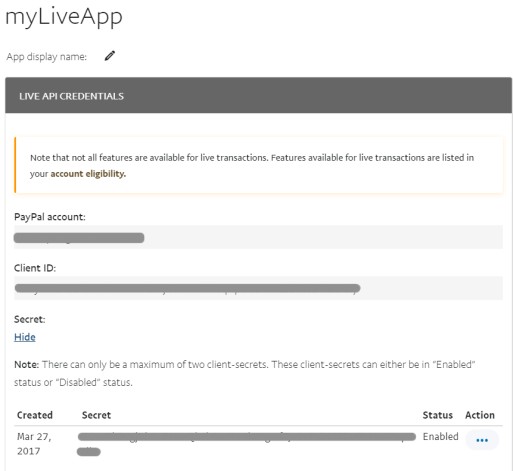Select the Mar 27, 2017 created date
Viewport: 513px width, 471px height.
(34, 444)
